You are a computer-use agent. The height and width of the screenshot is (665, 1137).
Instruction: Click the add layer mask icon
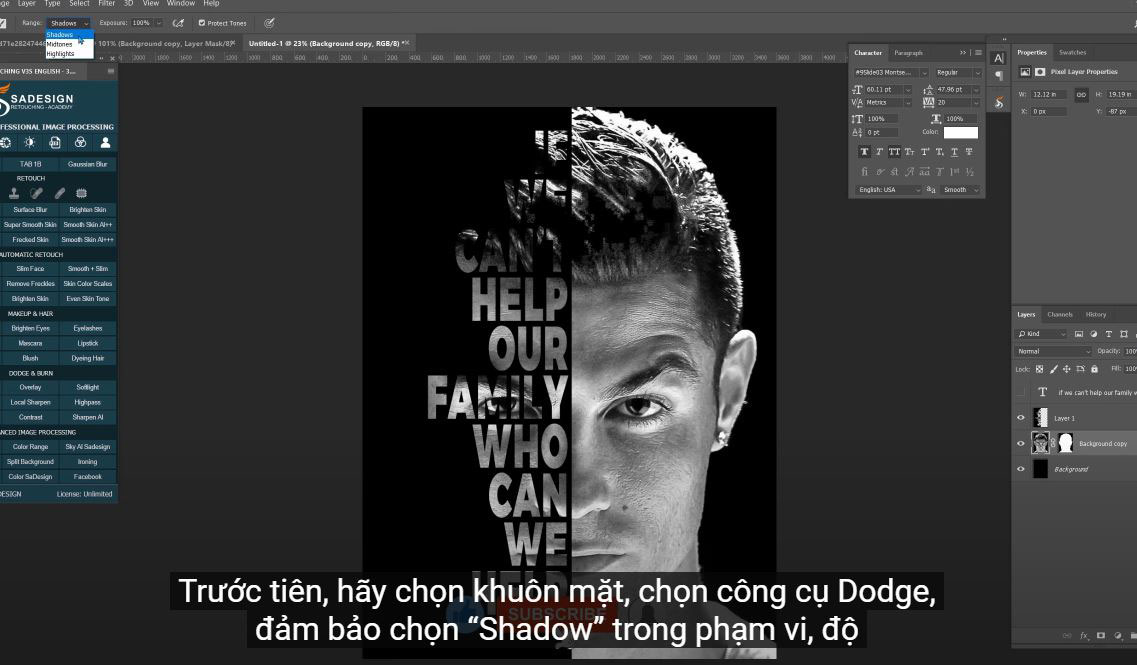pos(1100,636)
